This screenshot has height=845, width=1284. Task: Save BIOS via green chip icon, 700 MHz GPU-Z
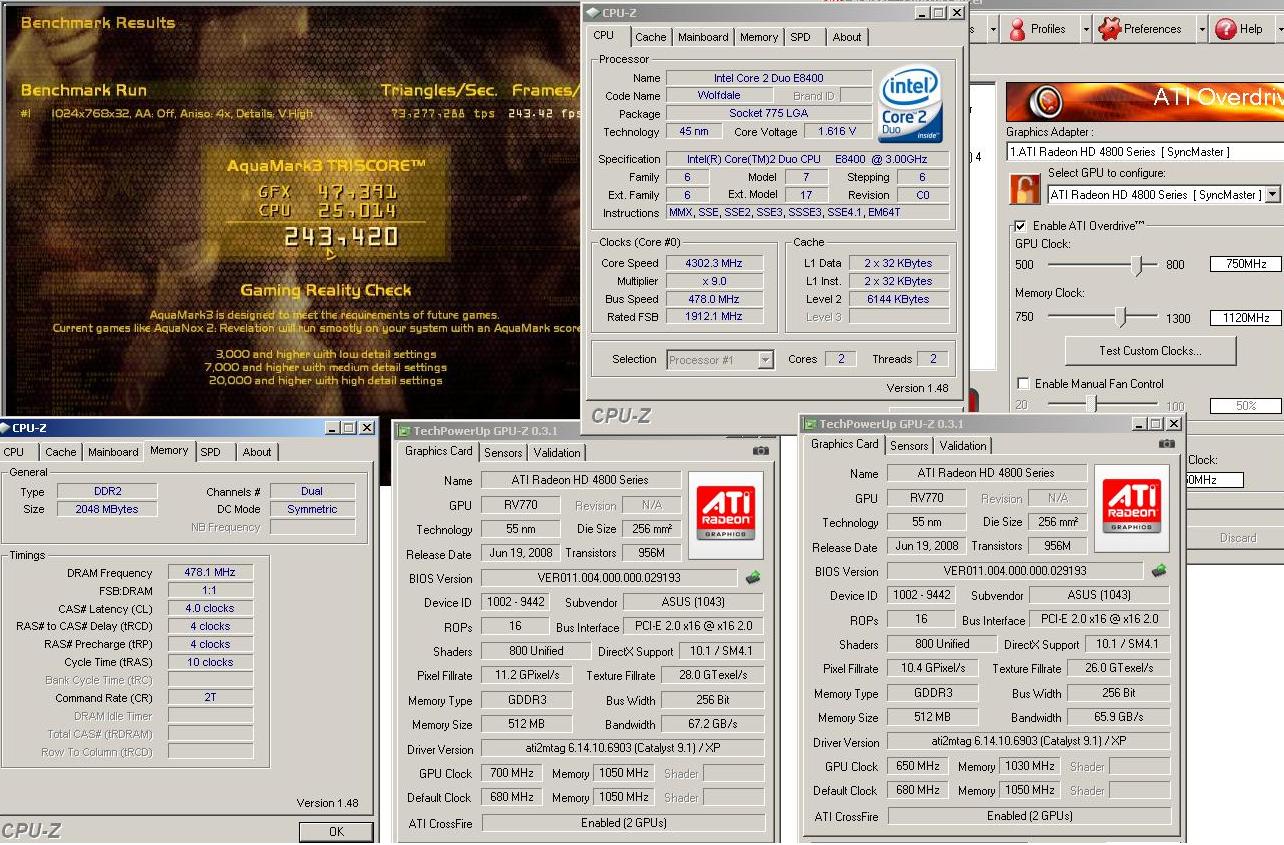coord(753,578)
